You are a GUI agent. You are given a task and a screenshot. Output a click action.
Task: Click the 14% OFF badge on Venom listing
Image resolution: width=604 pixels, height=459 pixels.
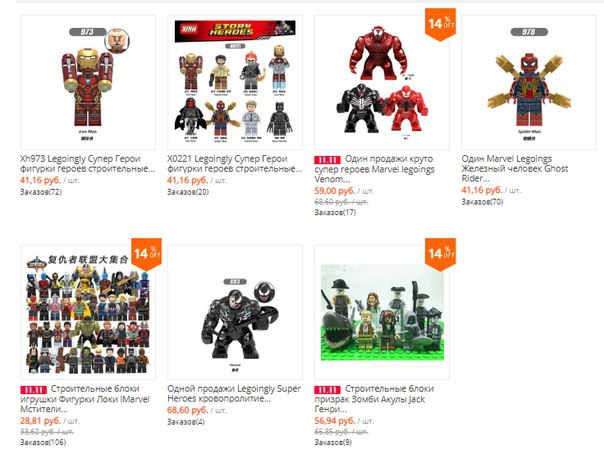click(x=441, y=24)
